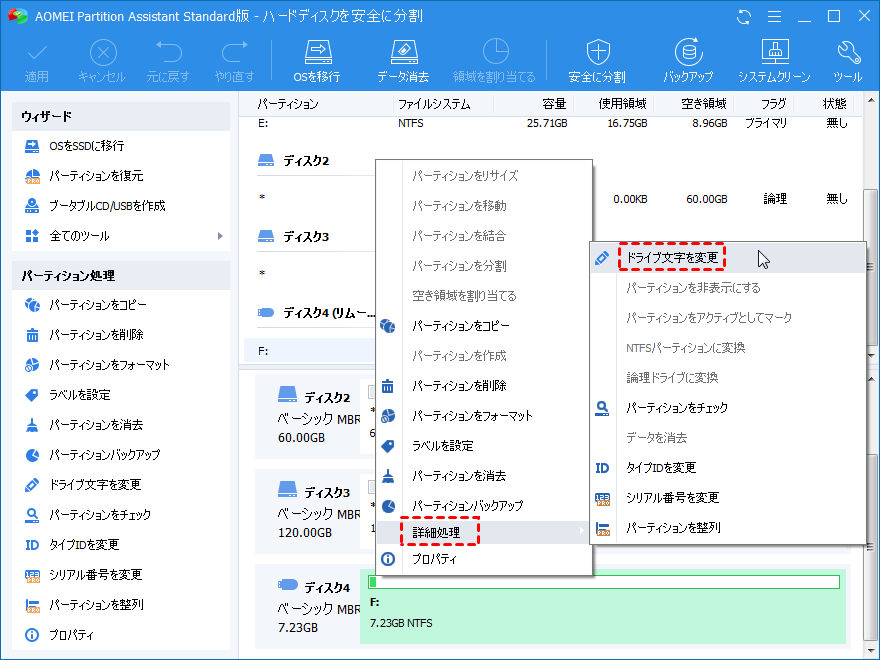Click ラベルを設定 in the context menu

pyautogui.click(x=484, y=446)
